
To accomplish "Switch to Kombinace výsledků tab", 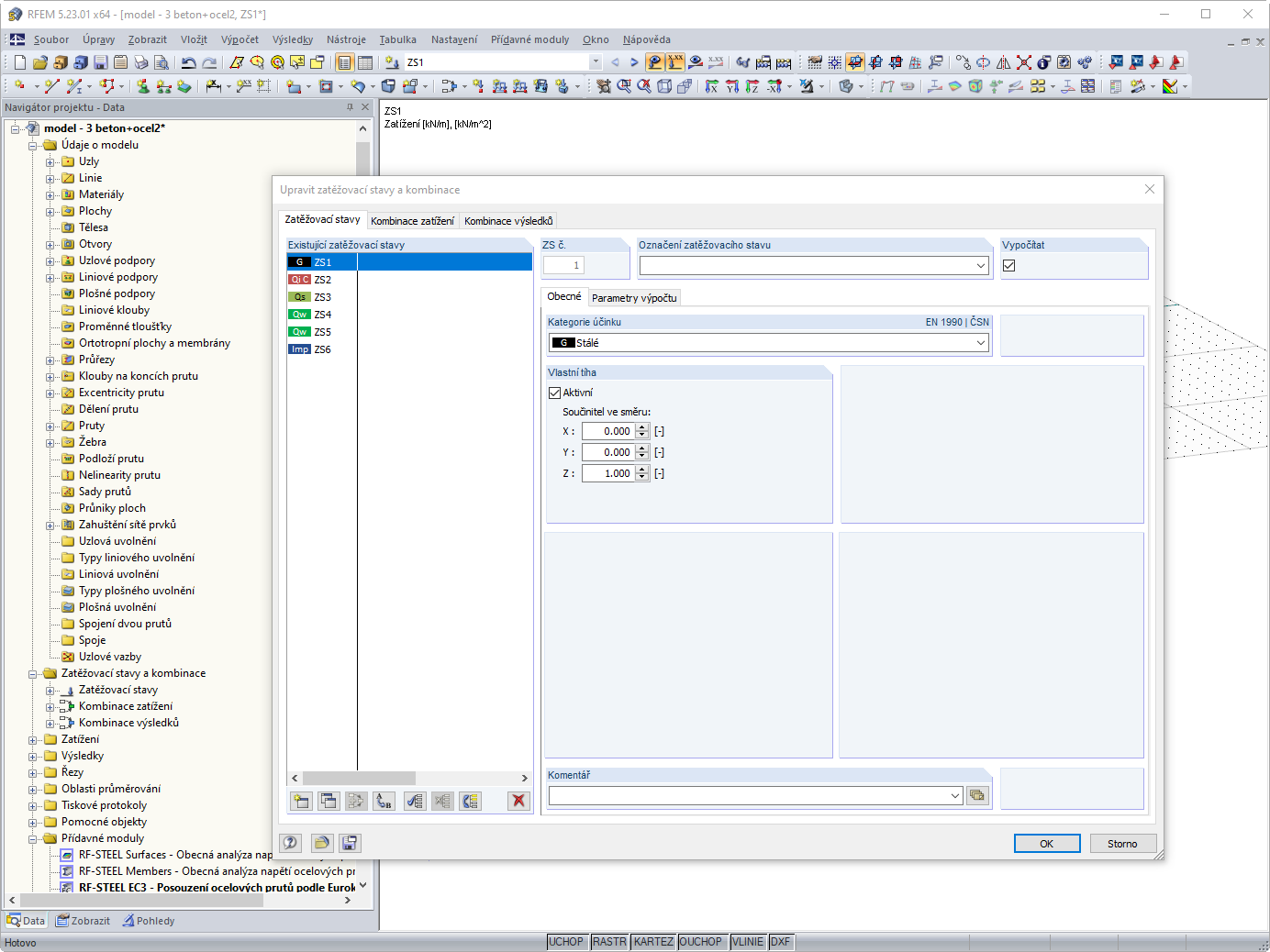I will coord(508,221).
